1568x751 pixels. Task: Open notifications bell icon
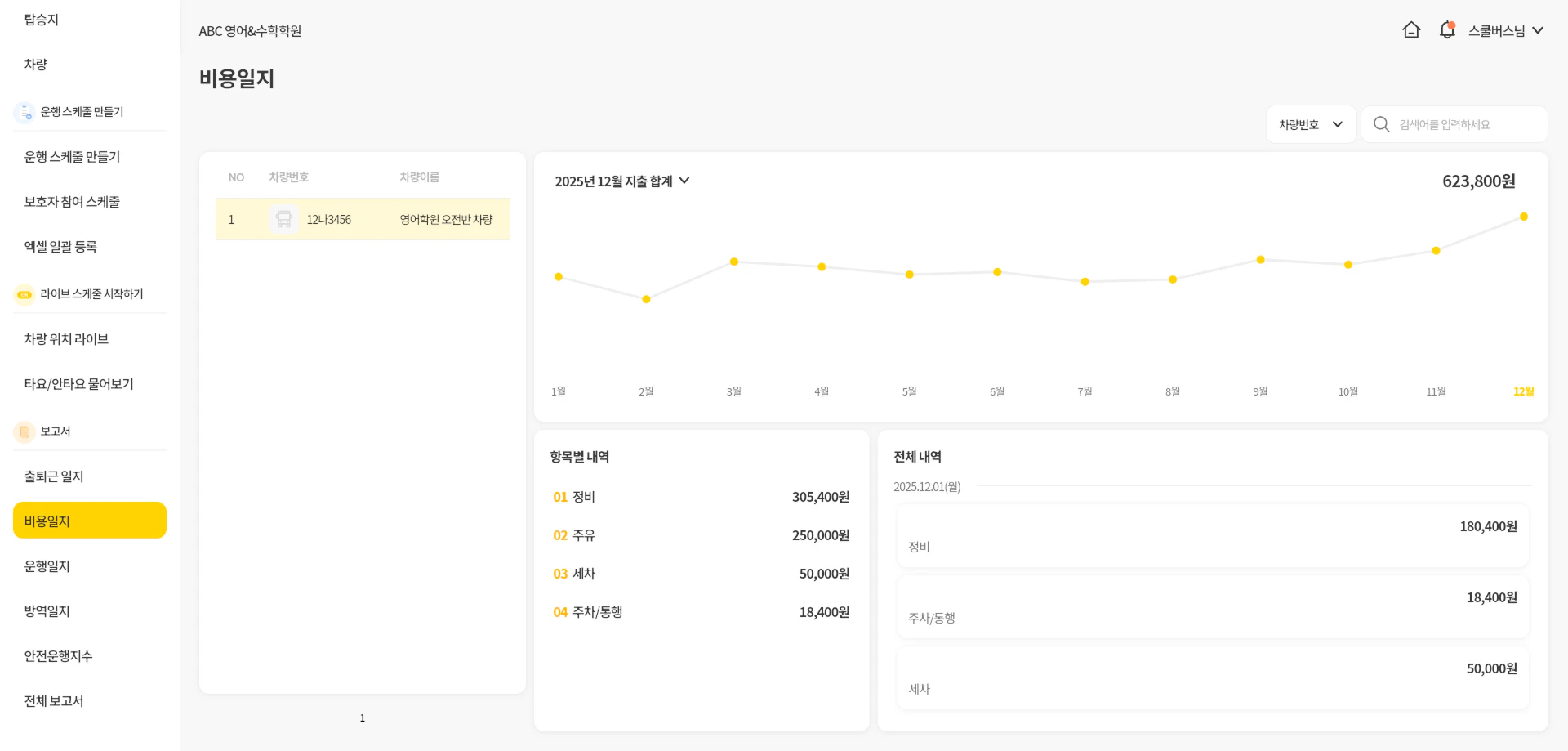(1447, 30)
